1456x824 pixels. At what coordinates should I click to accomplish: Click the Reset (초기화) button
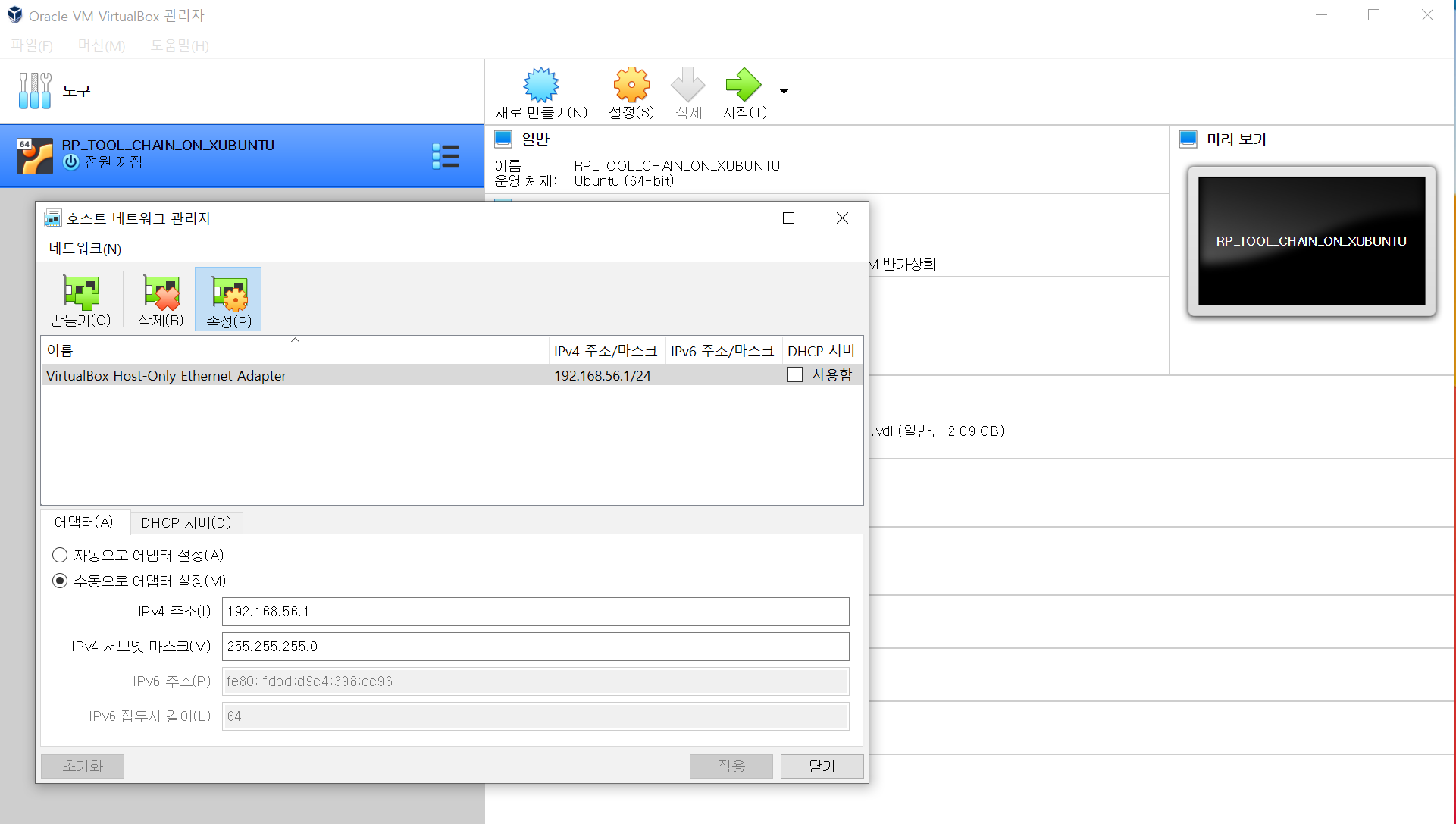(83, 766)
